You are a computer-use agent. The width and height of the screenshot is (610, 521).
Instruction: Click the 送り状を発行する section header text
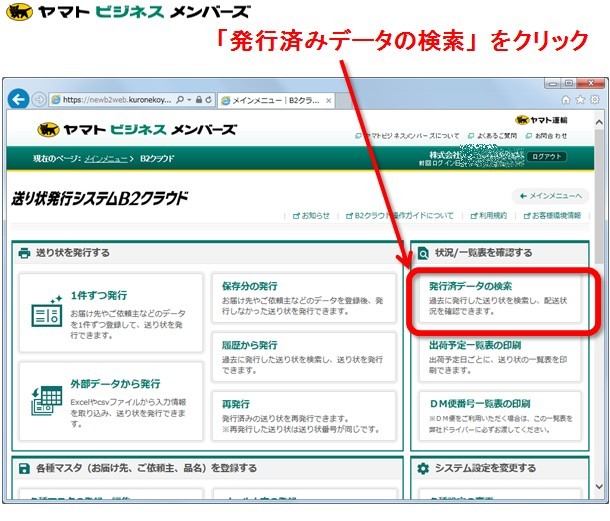(73, 253)
